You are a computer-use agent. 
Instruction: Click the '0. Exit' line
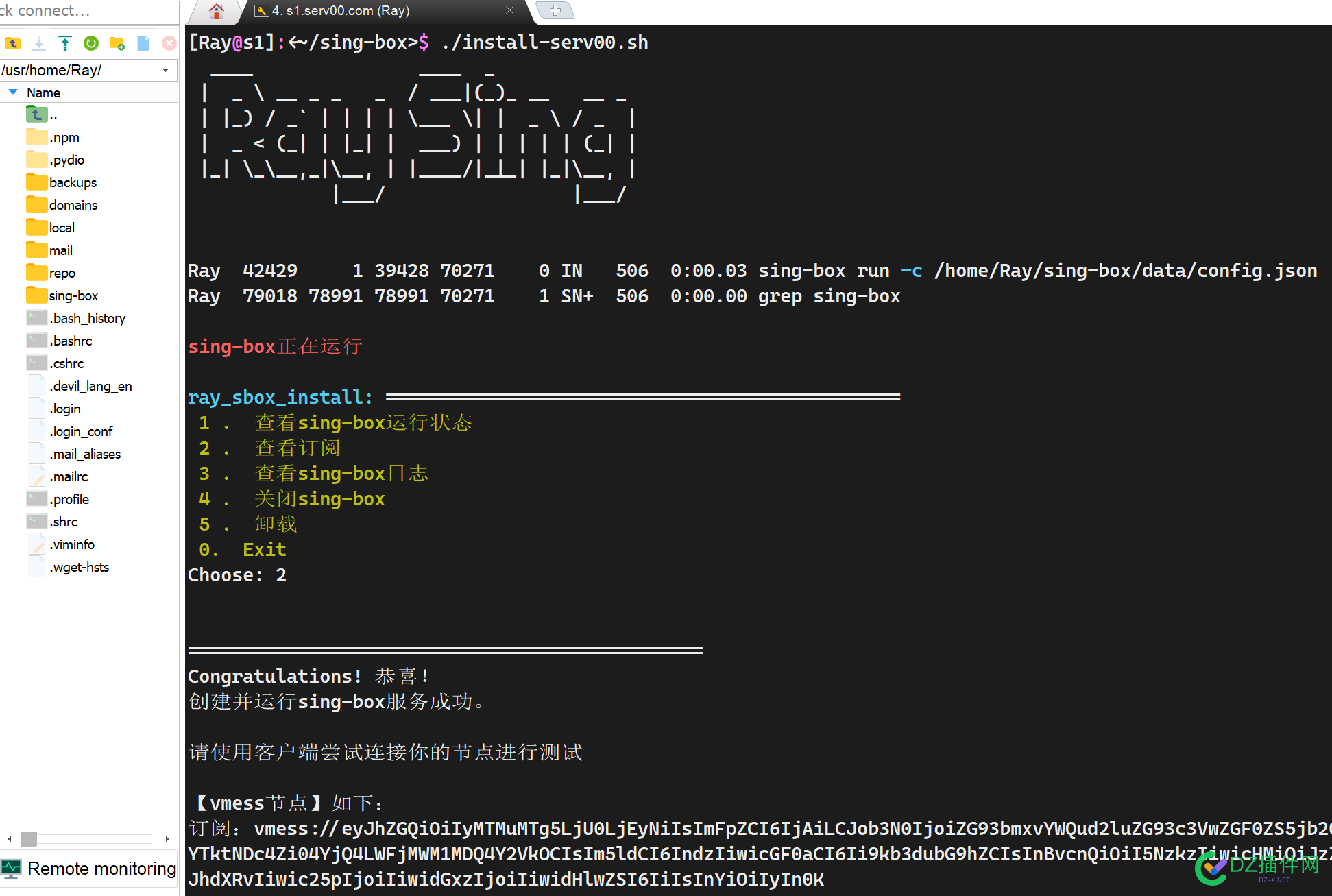tap(242, 550)
